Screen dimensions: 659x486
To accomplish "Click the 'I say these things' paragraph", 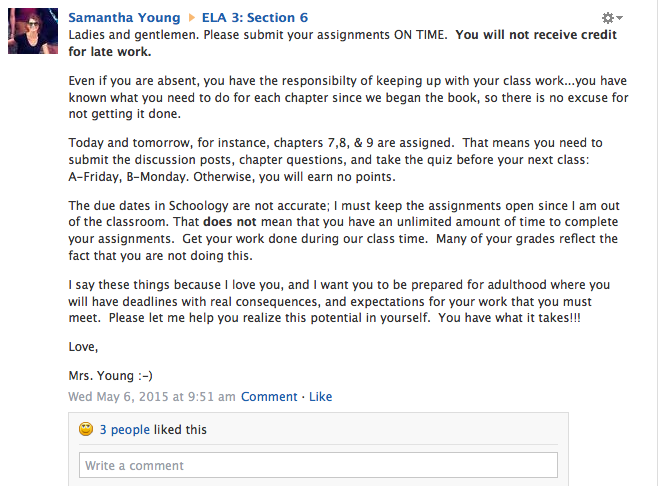I will tap(339, 301).
